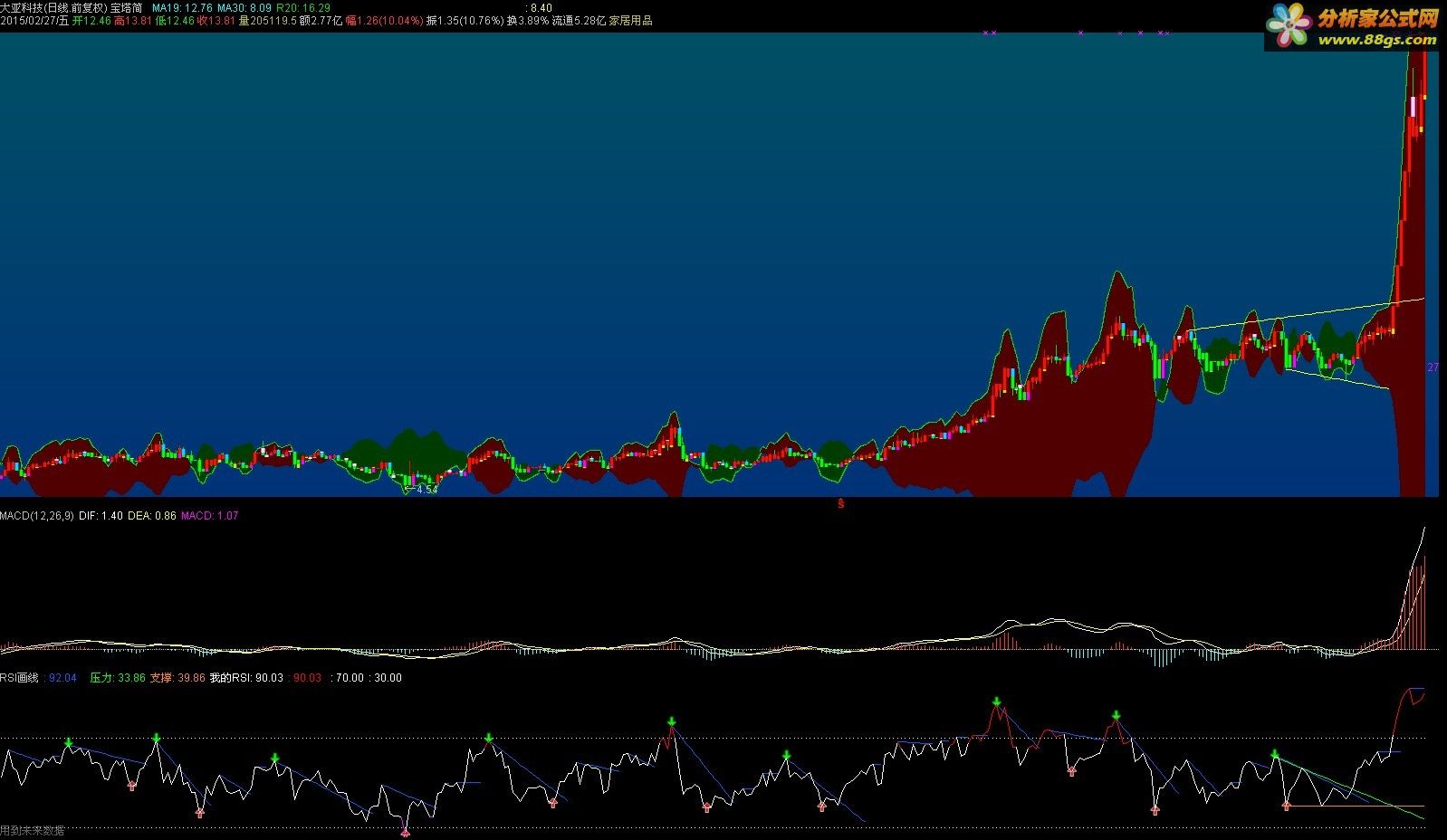The image size is (1447, 840).
Task: Select the magenta MACD: 1.07 value
Action: pos(209,515)
